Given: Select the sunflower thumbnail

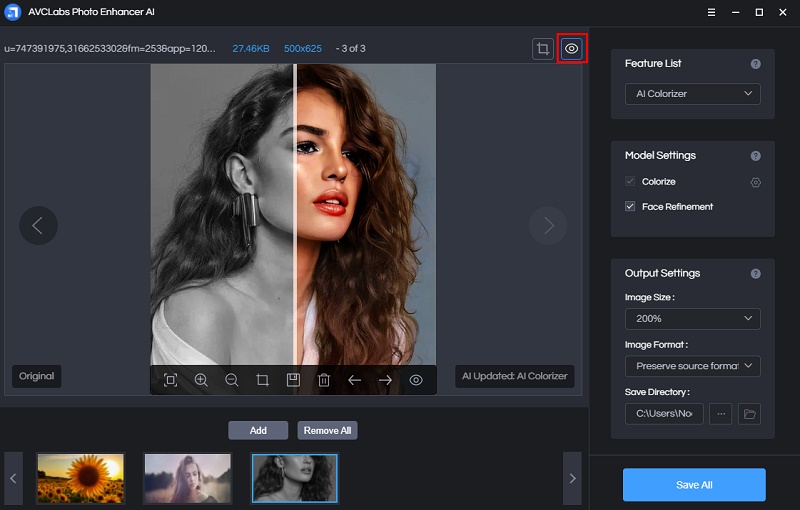Looking at the screenshot, I should point(81,478).
